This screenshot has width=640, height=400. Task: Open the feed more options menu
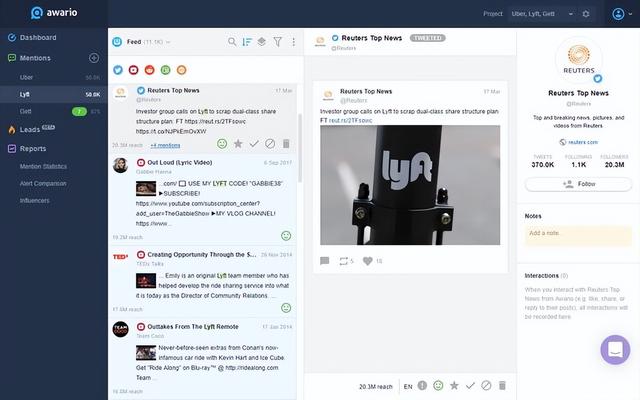(293, 42)
